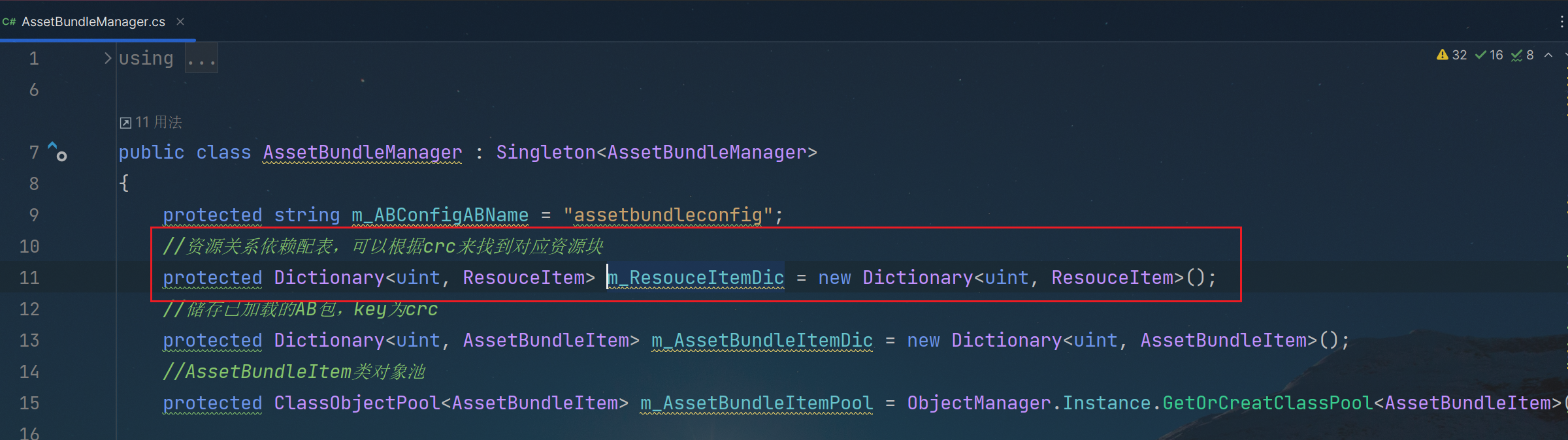Expand the folded using directives

108,58
